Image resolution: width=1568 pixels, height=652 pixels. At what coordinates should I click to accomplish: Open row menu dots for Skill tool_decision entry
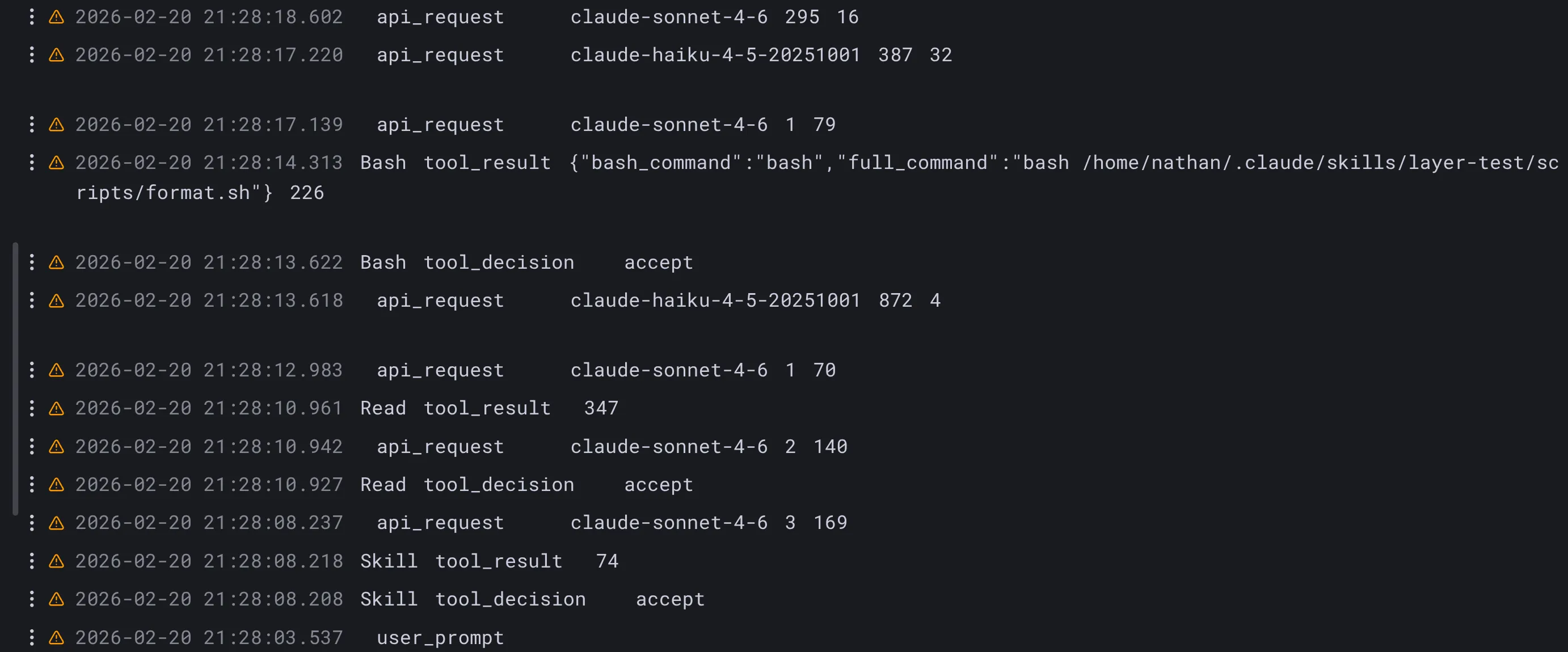[x=32, y=599]
